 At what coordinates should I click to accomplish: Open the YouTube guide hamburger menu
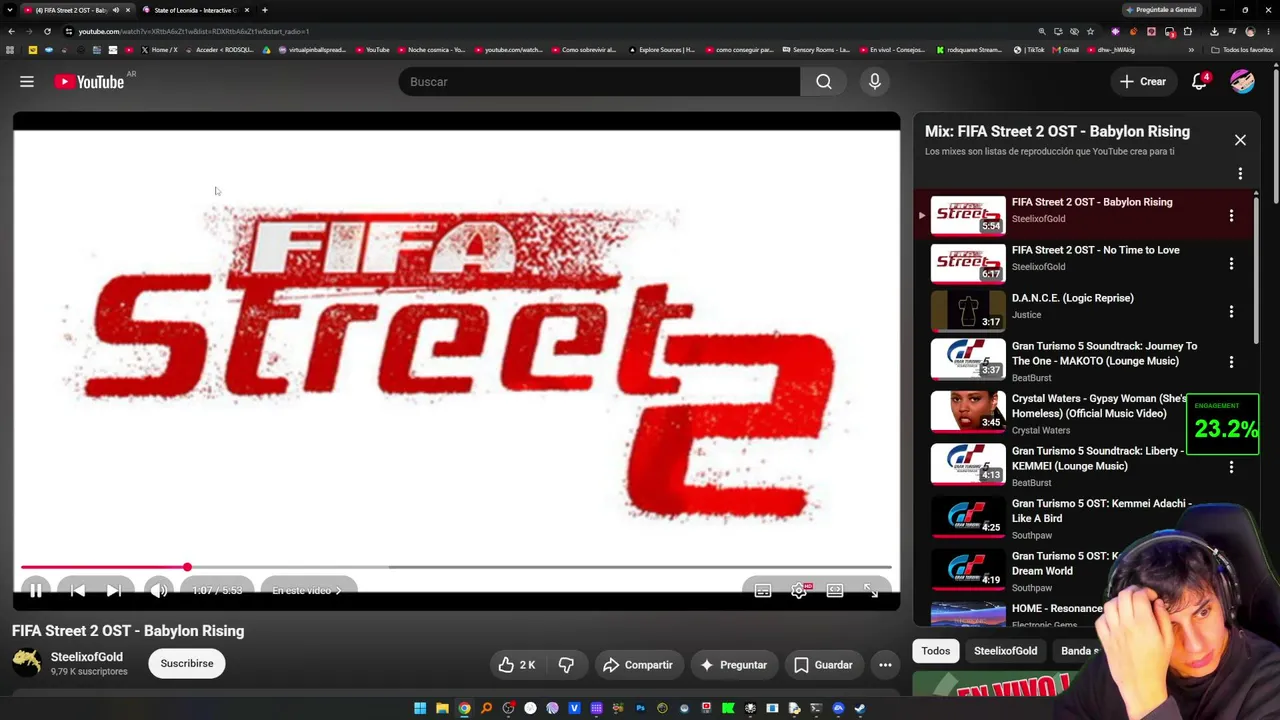27,82
